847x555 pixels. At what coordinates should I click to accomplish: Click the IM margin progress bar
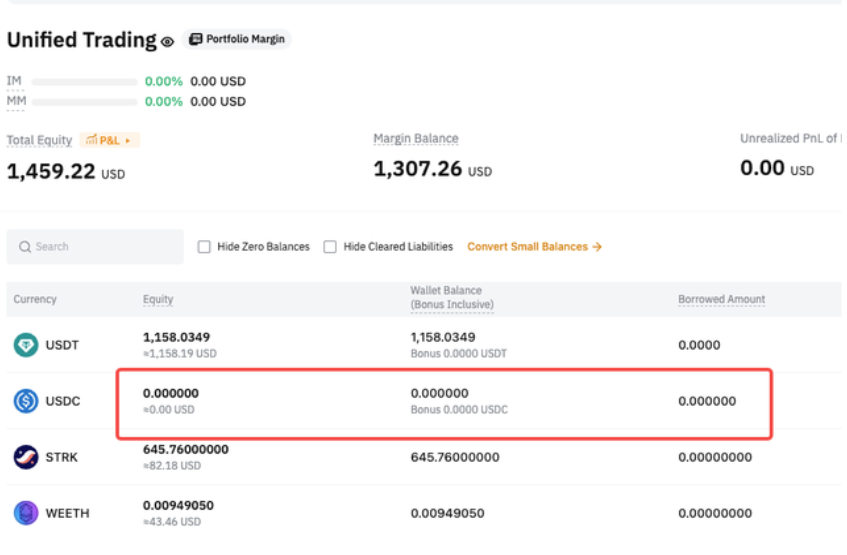84,82
